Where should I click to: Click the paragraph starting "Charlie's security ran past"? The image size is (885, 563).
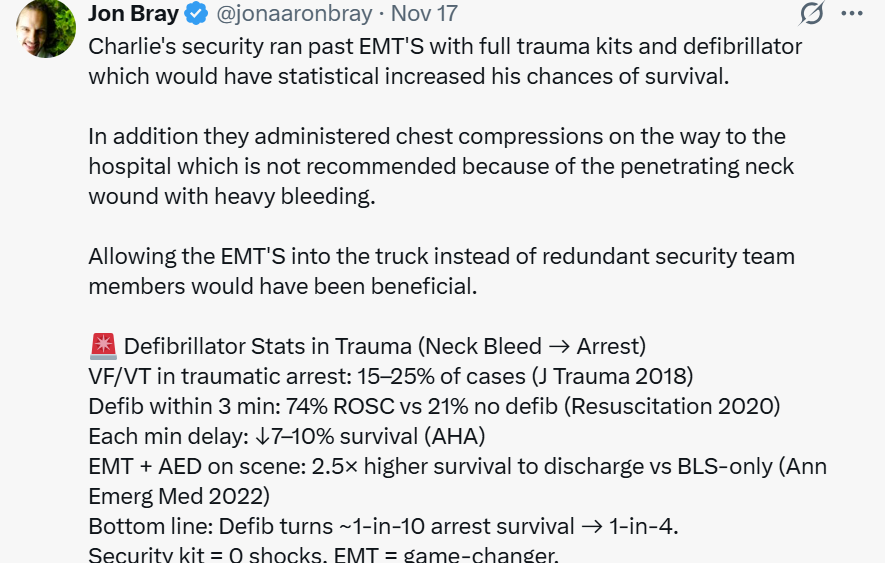[445, 61]
